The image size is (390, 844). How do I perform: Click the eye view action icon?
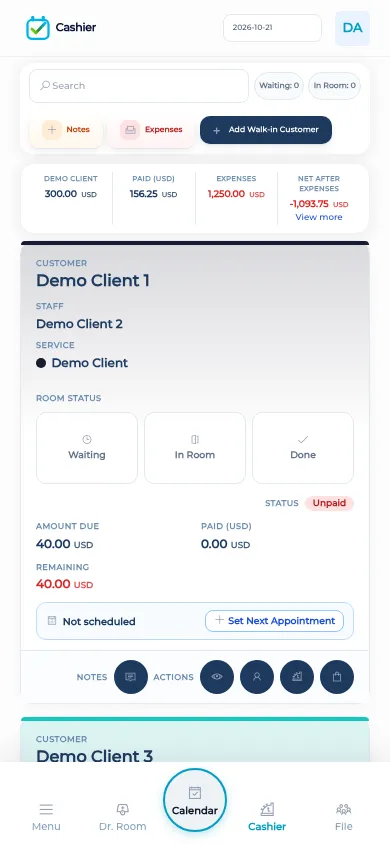[217, 677]
